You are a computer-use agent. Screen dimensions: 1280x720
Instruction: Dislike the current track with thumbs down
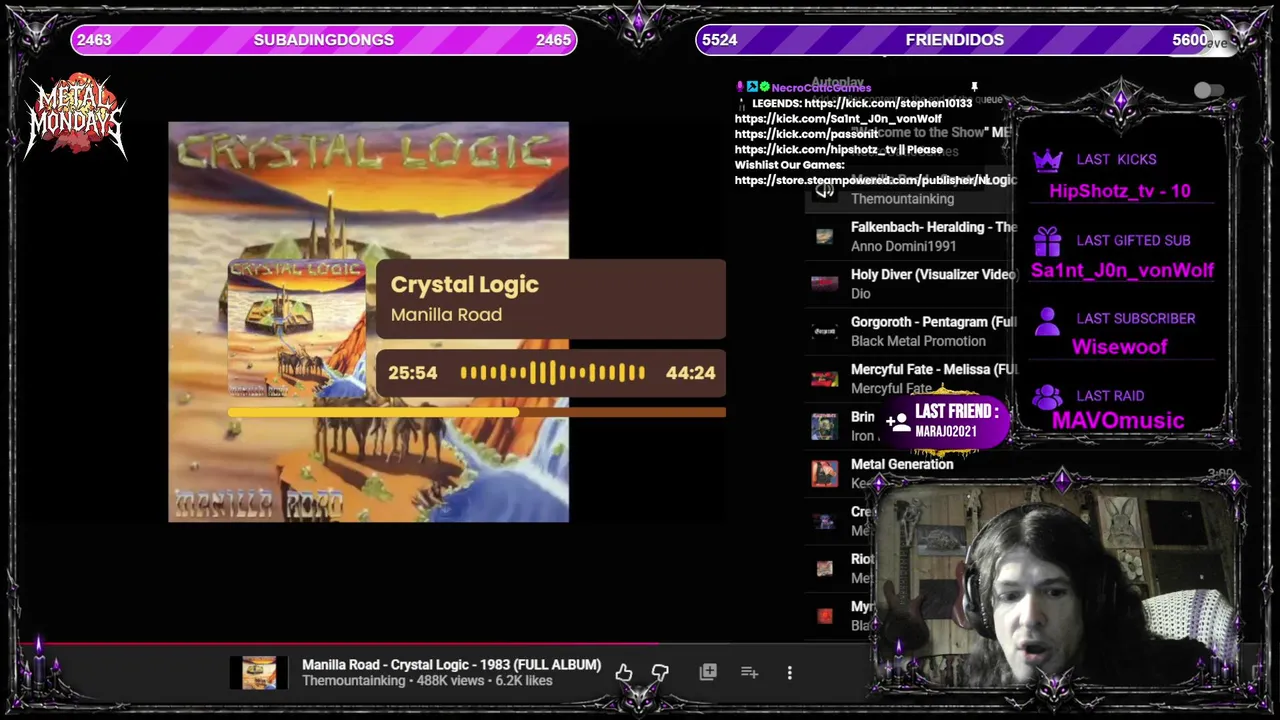pos(660,673)
